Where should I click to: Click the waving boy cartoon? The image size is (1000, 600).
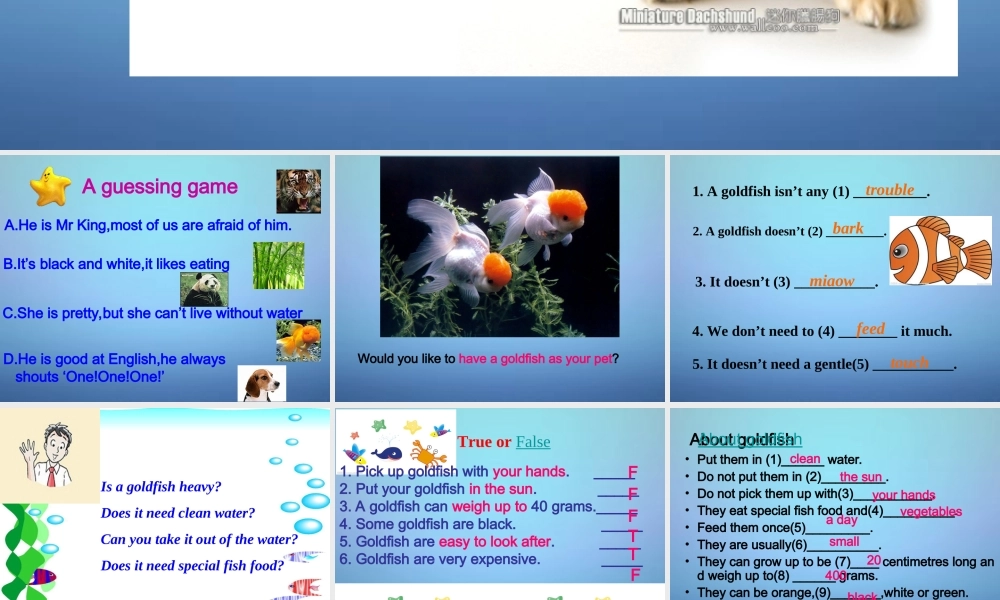tap(49, 454)
